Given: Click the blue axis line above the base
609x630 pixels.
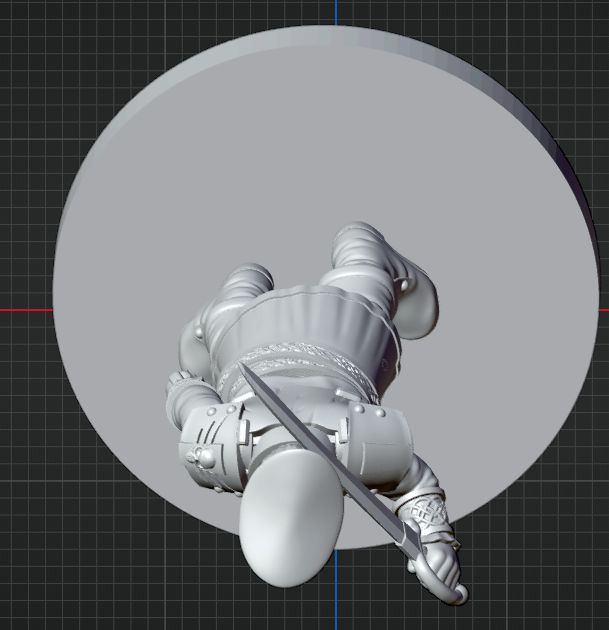Looking at the screenshot, I should point(336,12).
